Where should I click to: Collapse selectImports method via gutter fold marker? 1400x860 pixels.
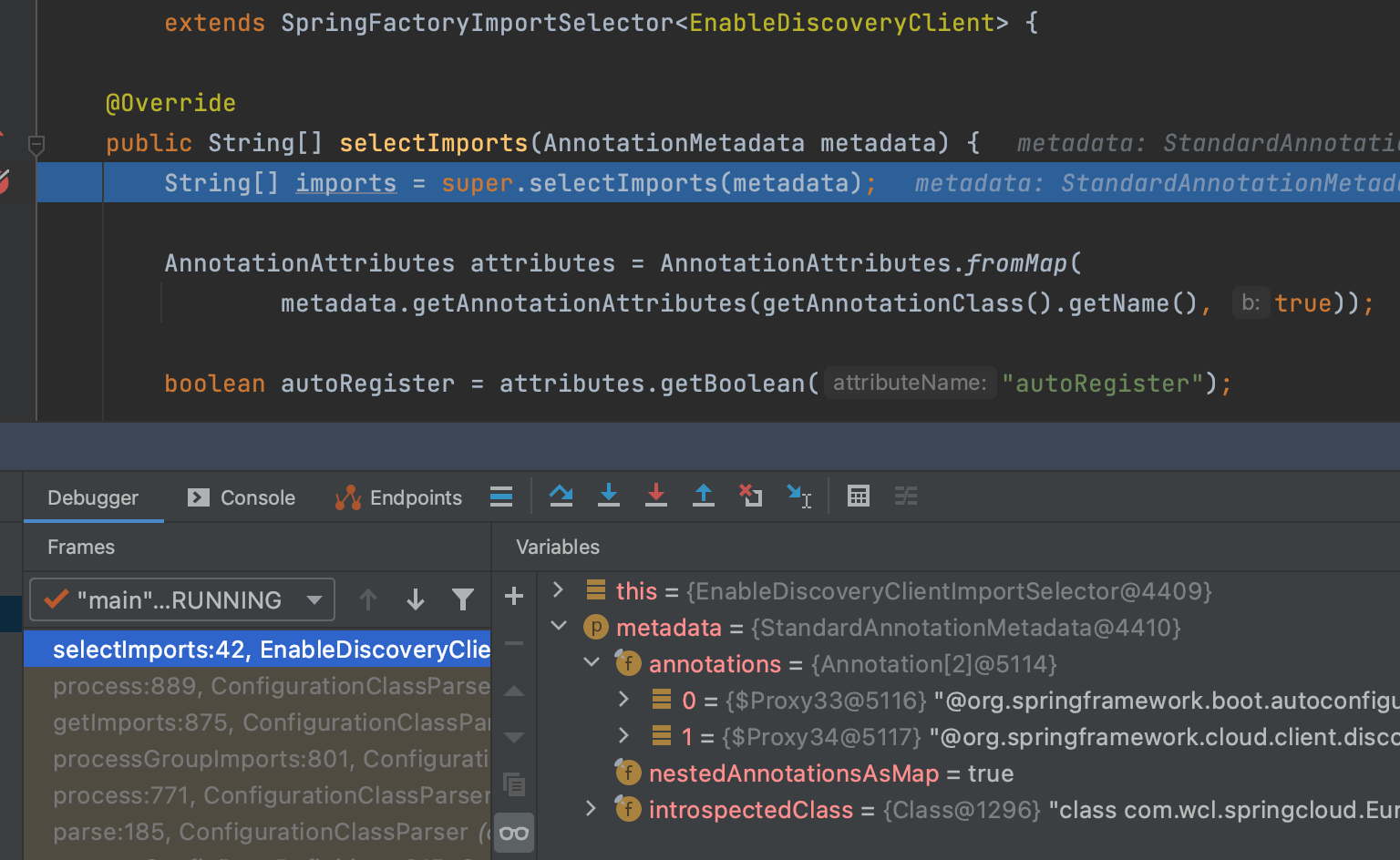36,144
